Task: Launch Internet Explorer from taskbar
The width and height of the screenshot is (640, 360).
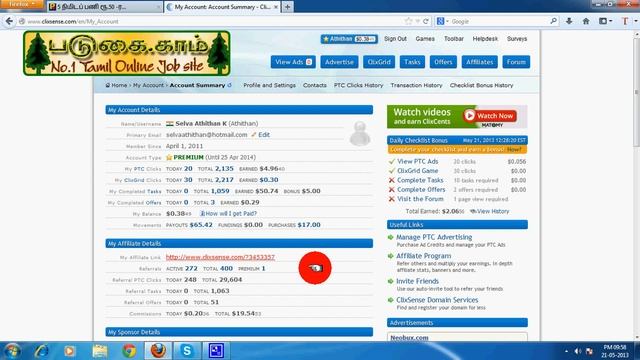Action: coord(41,351)
